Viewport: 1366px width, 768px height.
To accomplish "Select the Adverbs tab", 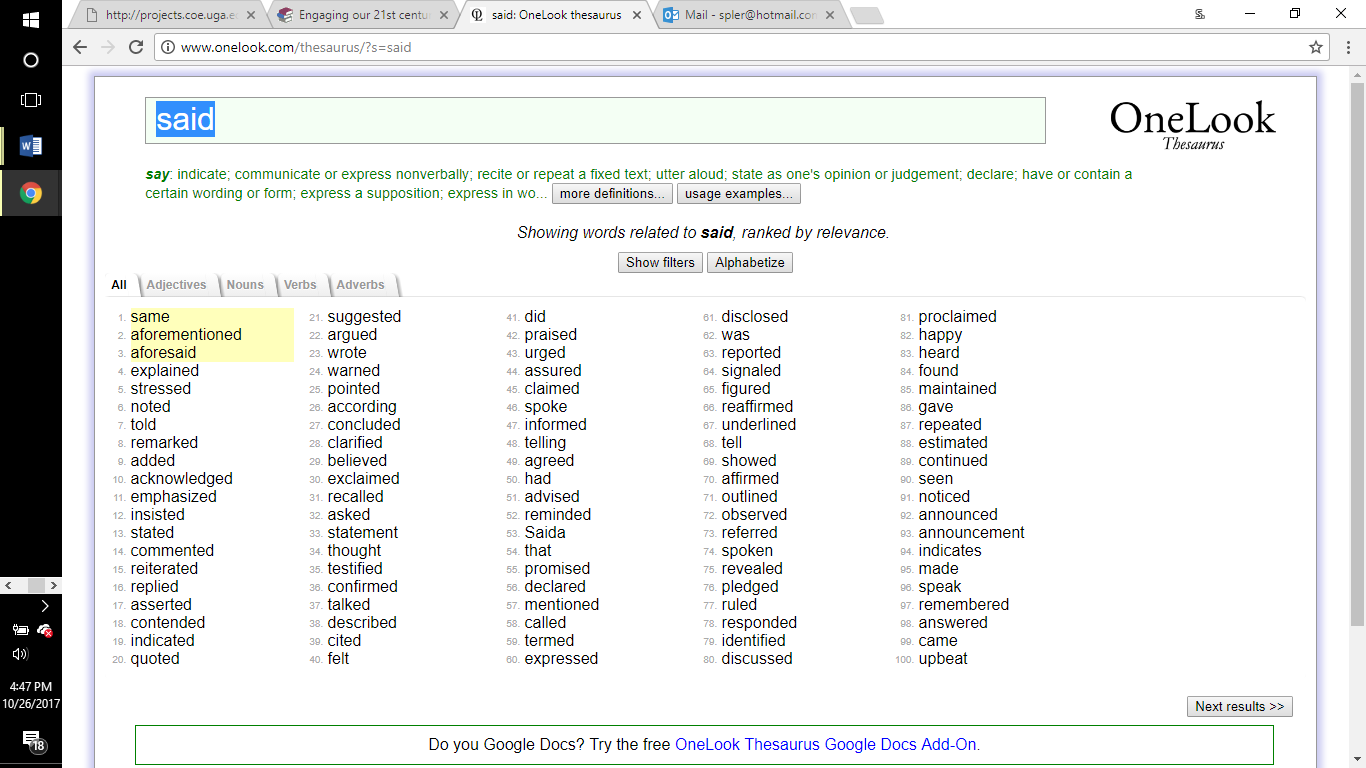I will coord(361,285).
